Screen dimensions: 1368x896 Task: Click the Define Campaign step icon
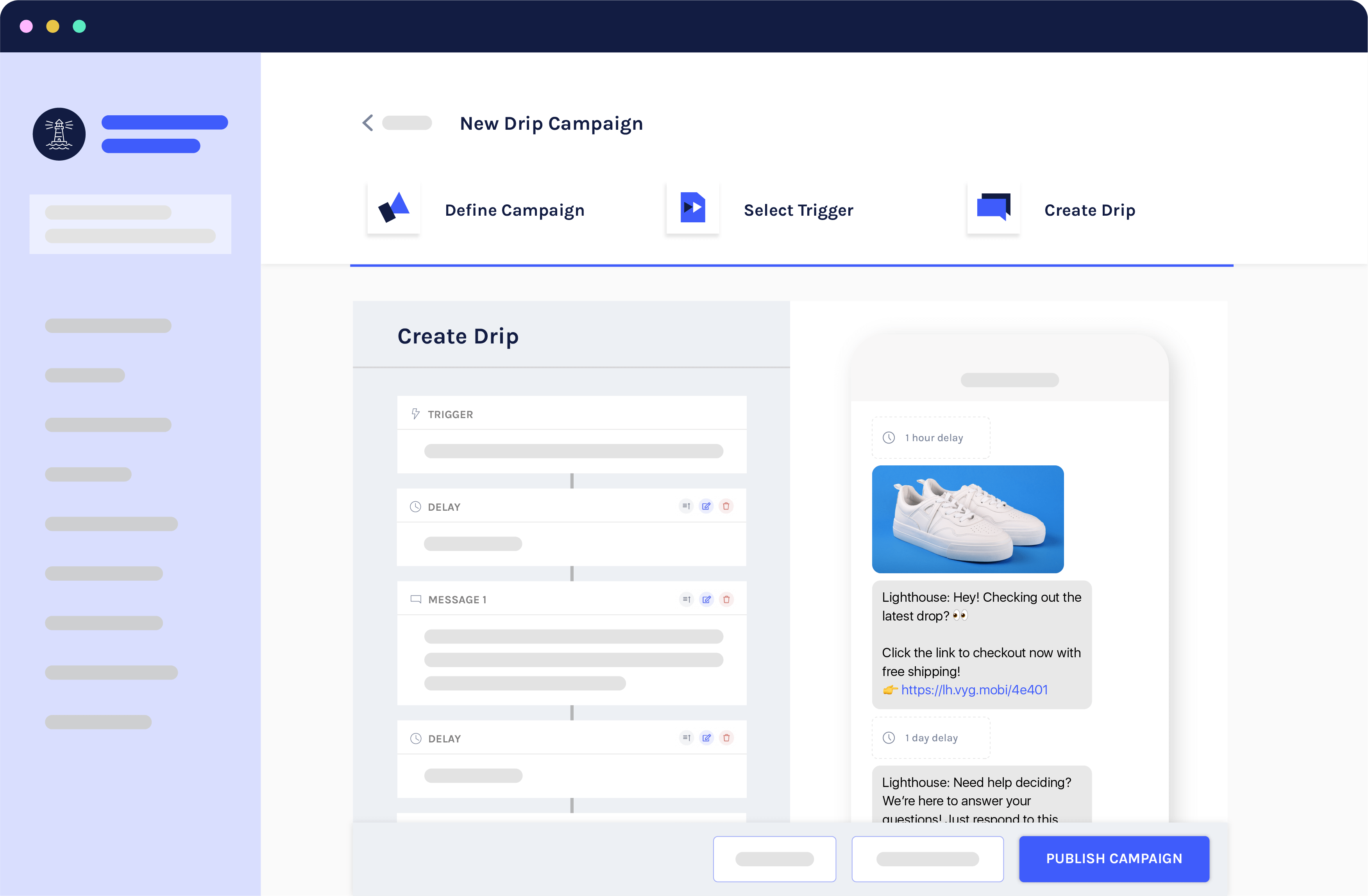394,208
